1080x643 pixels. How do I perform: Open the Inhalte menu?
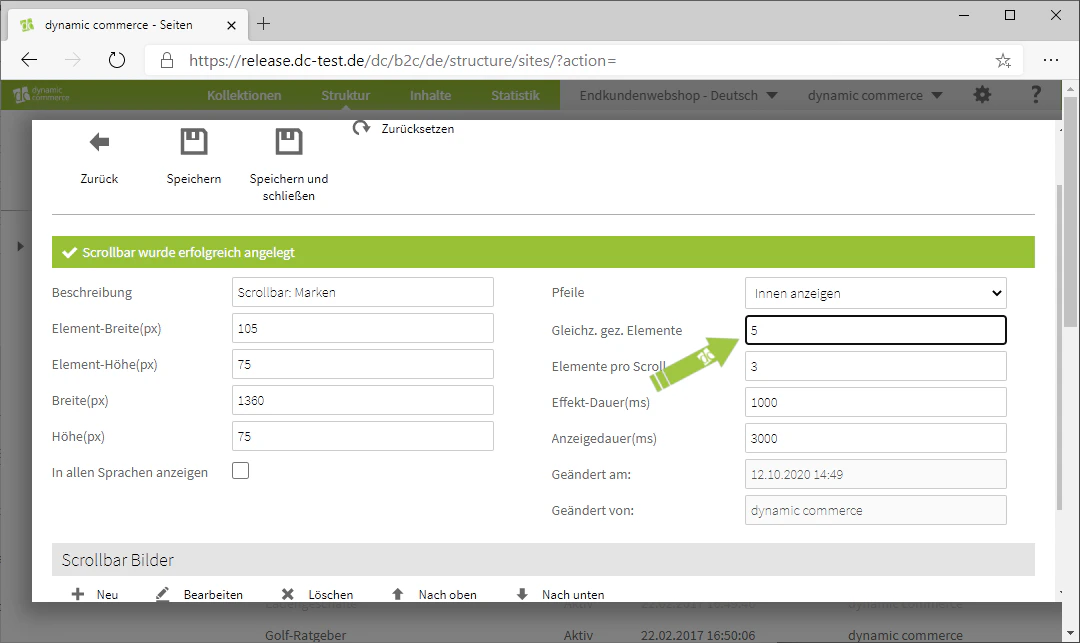430,95
